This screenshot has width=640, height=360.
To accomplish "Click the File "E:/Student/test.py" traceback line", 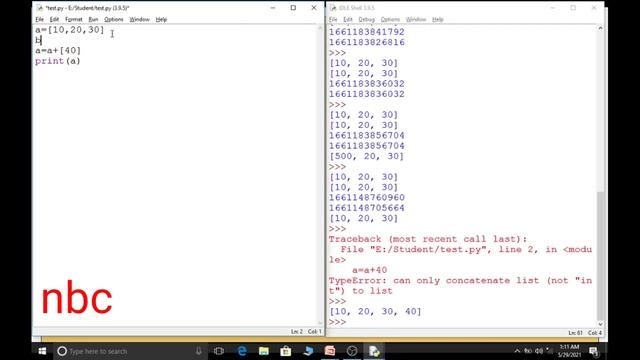I will pos(460,255).
